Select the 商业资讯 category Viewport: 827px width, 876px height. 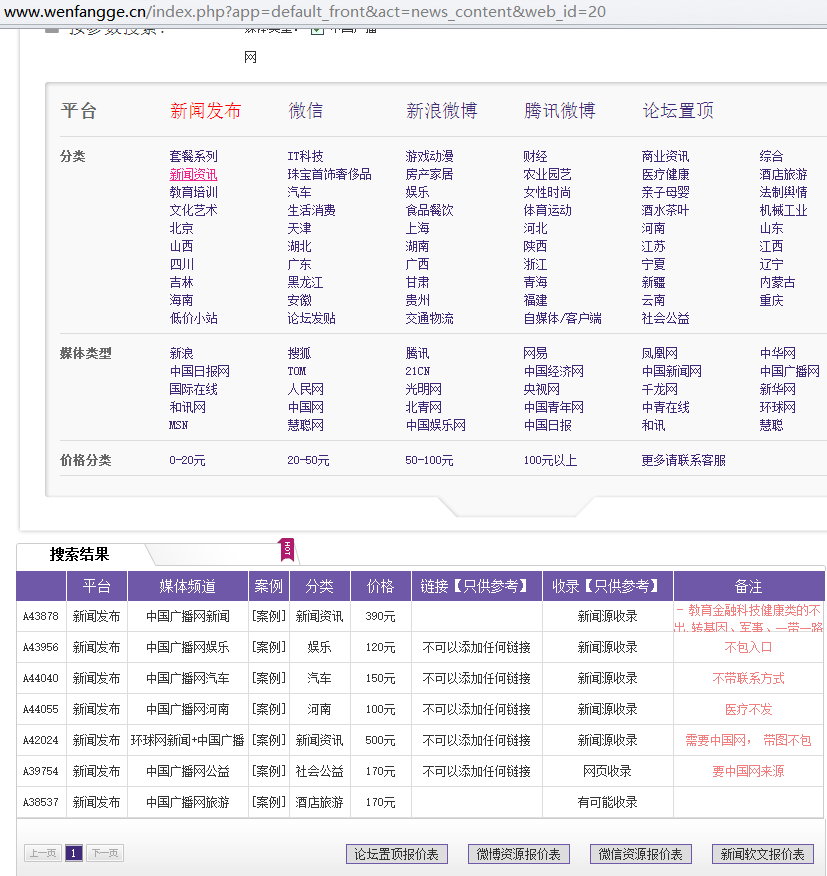tap(665, 156)
